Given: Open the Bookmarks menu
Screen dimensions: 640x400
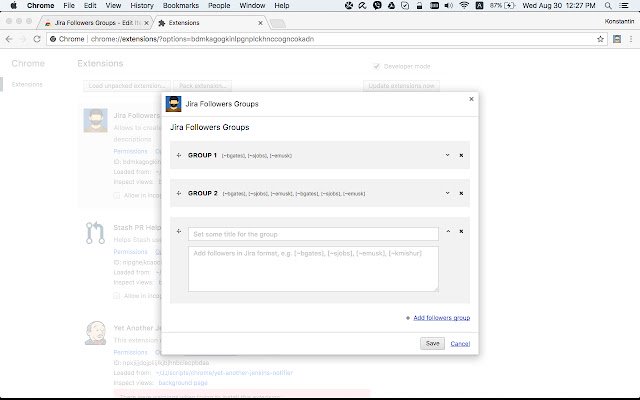Looking at the screenshot, I should coord(181,5).
